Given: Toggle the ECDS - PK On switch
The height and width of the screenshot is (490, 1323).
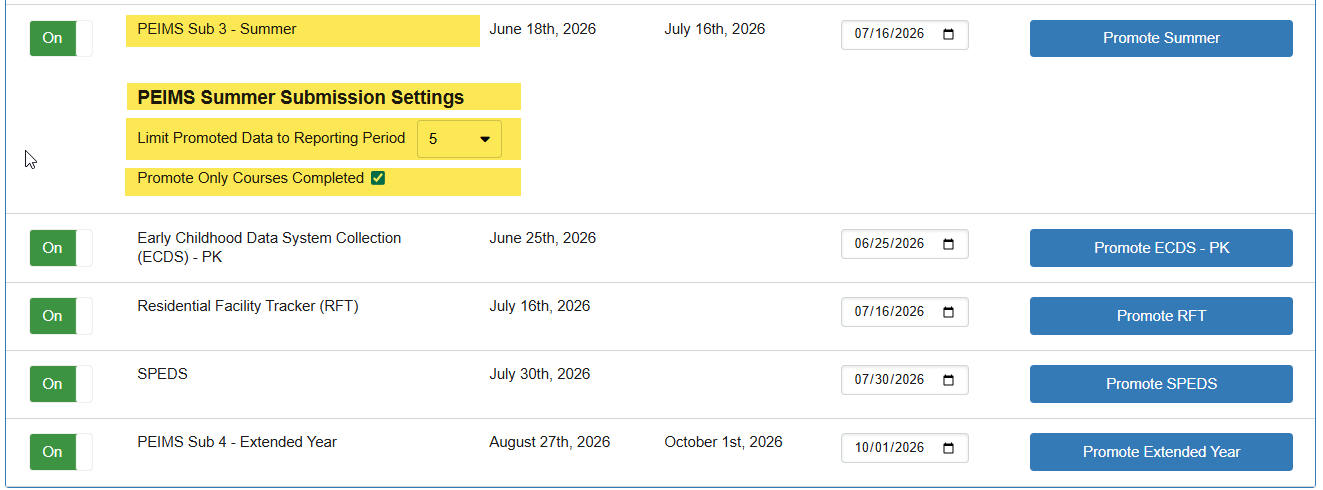Looking at the screenshot, I should click(x=60, y=248).
